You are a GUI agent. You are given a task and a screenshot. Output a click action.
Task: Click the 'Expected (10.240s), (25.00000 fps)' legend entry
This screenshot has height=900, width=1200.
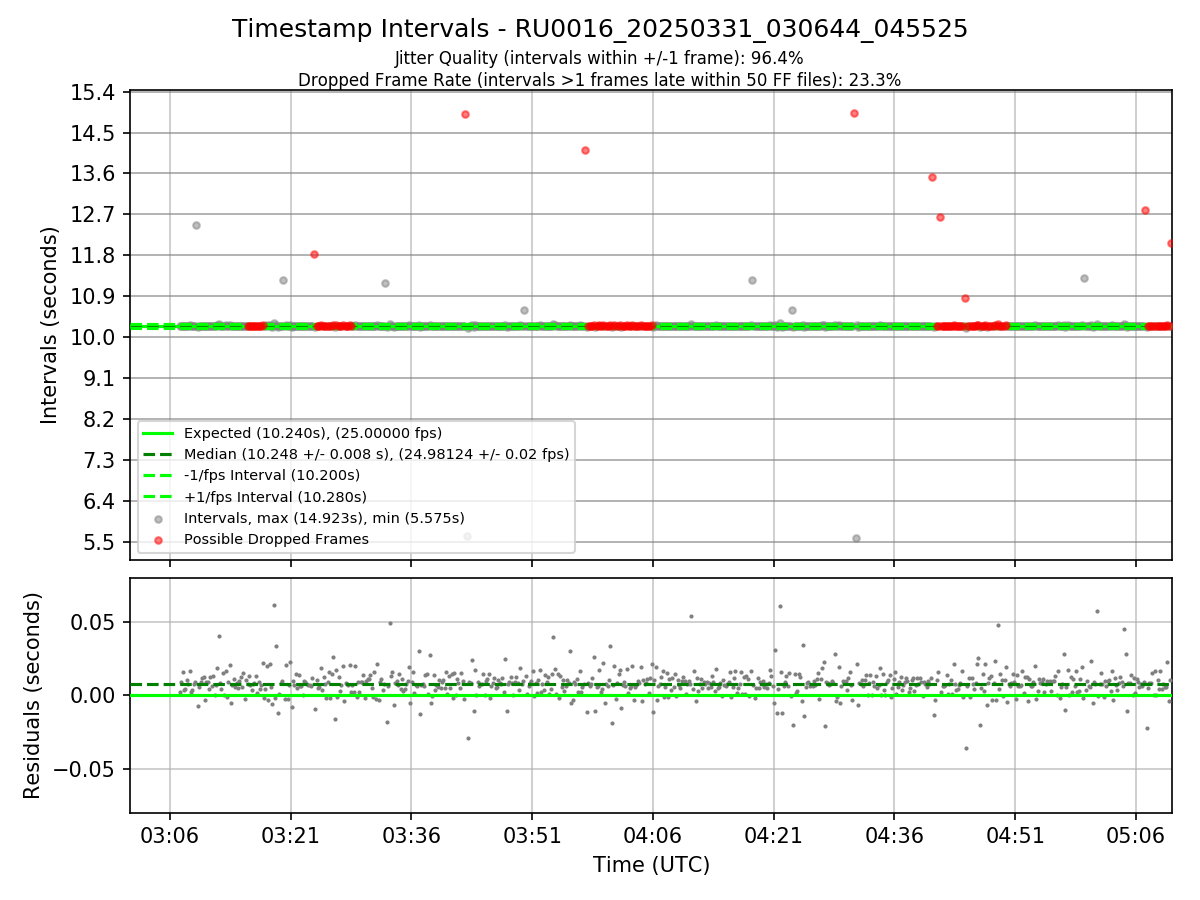click(313, 433)
